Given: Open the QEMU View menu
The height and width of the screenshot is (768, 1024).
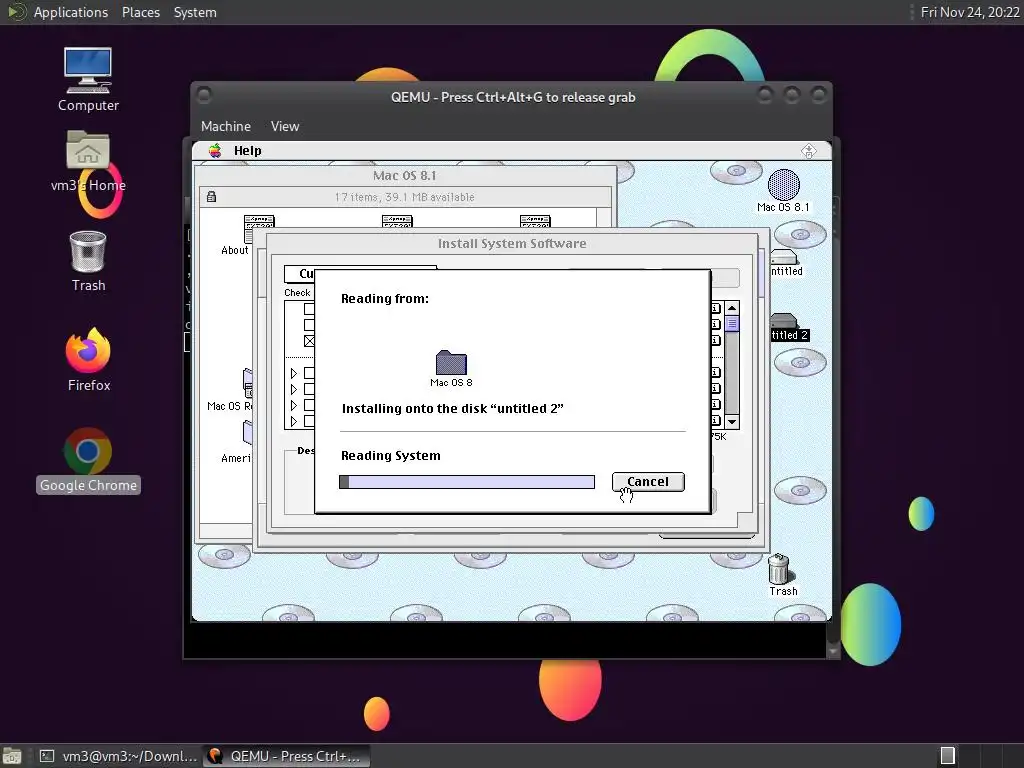Looking at the screenshot, I should [x=285, y=126].
